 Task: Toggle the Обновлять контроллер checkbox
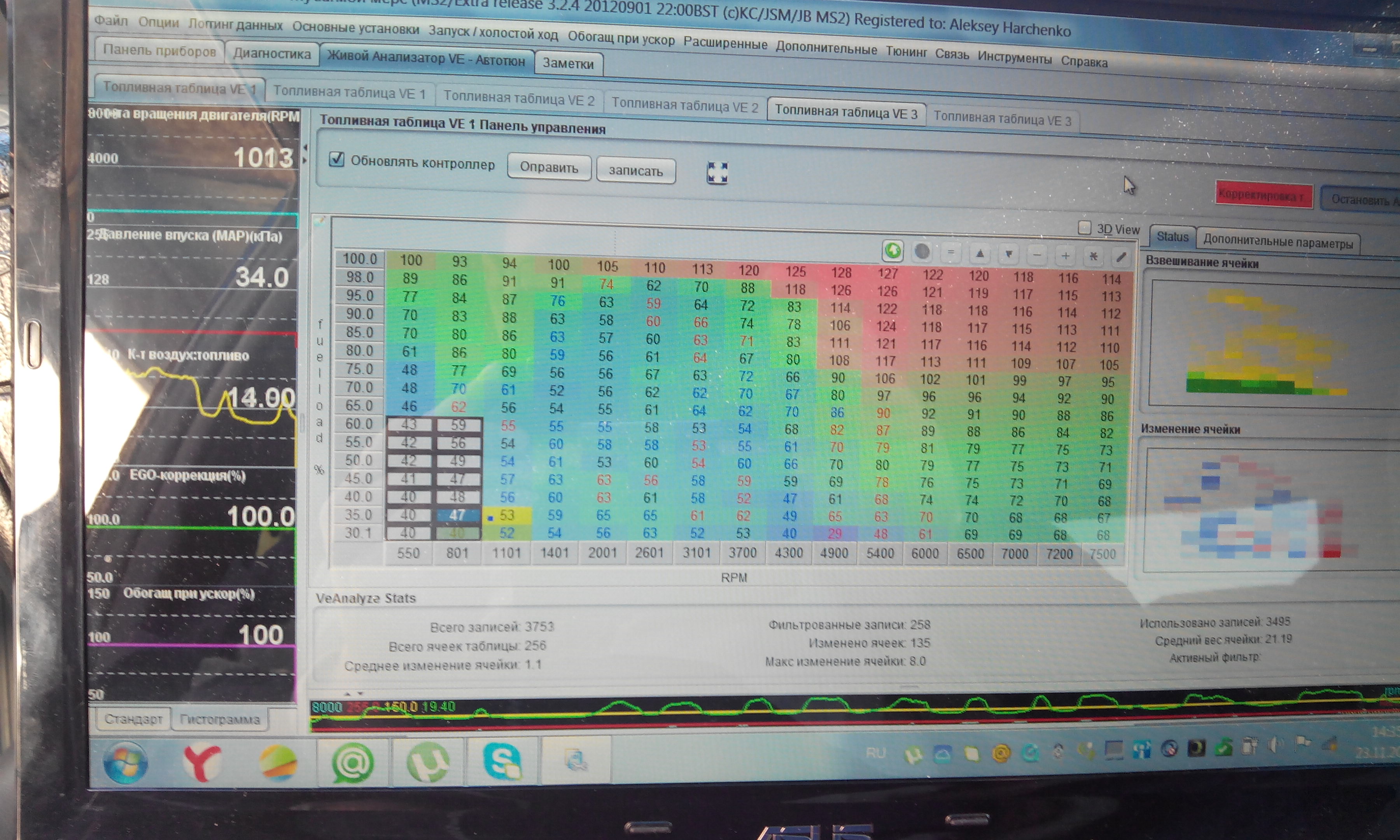pyautogui.click(x=337, y=159)
